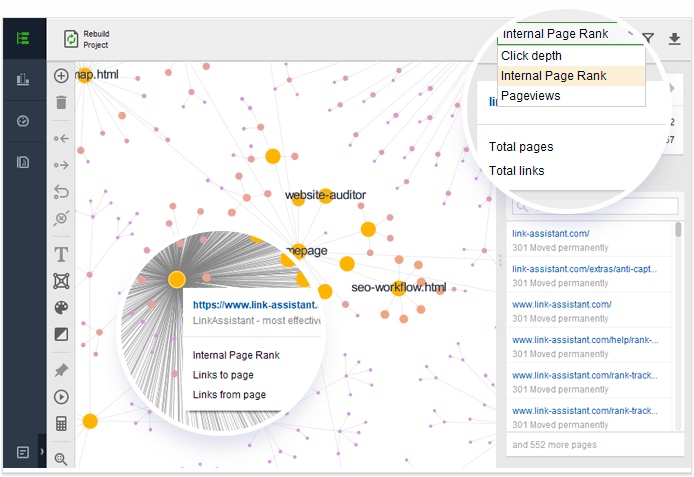Click the https://www.link-assistant. tooltip URL

[255, 305]
